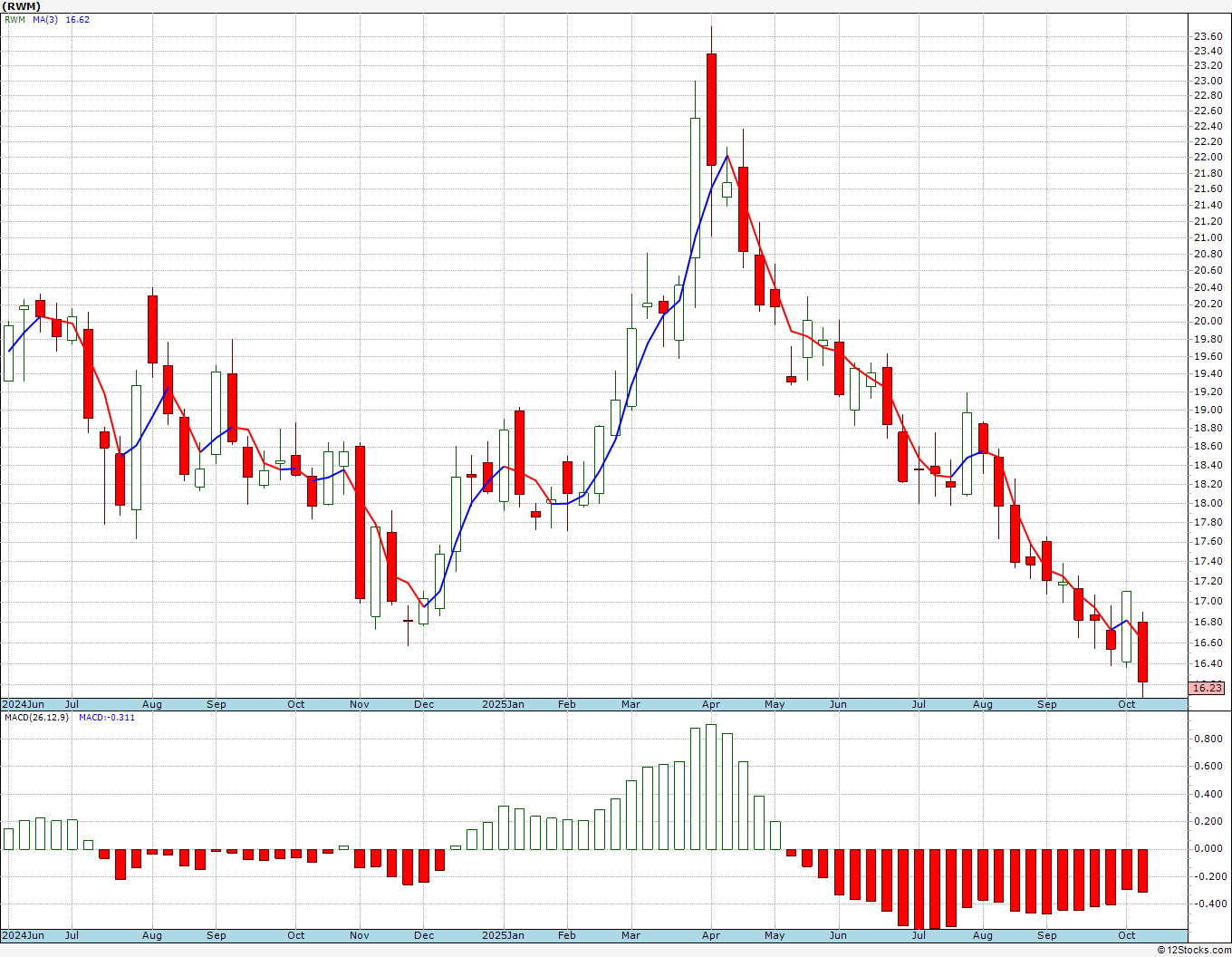
Task: Select Mar on the price chart time axis
Action: tap(630, 704)
